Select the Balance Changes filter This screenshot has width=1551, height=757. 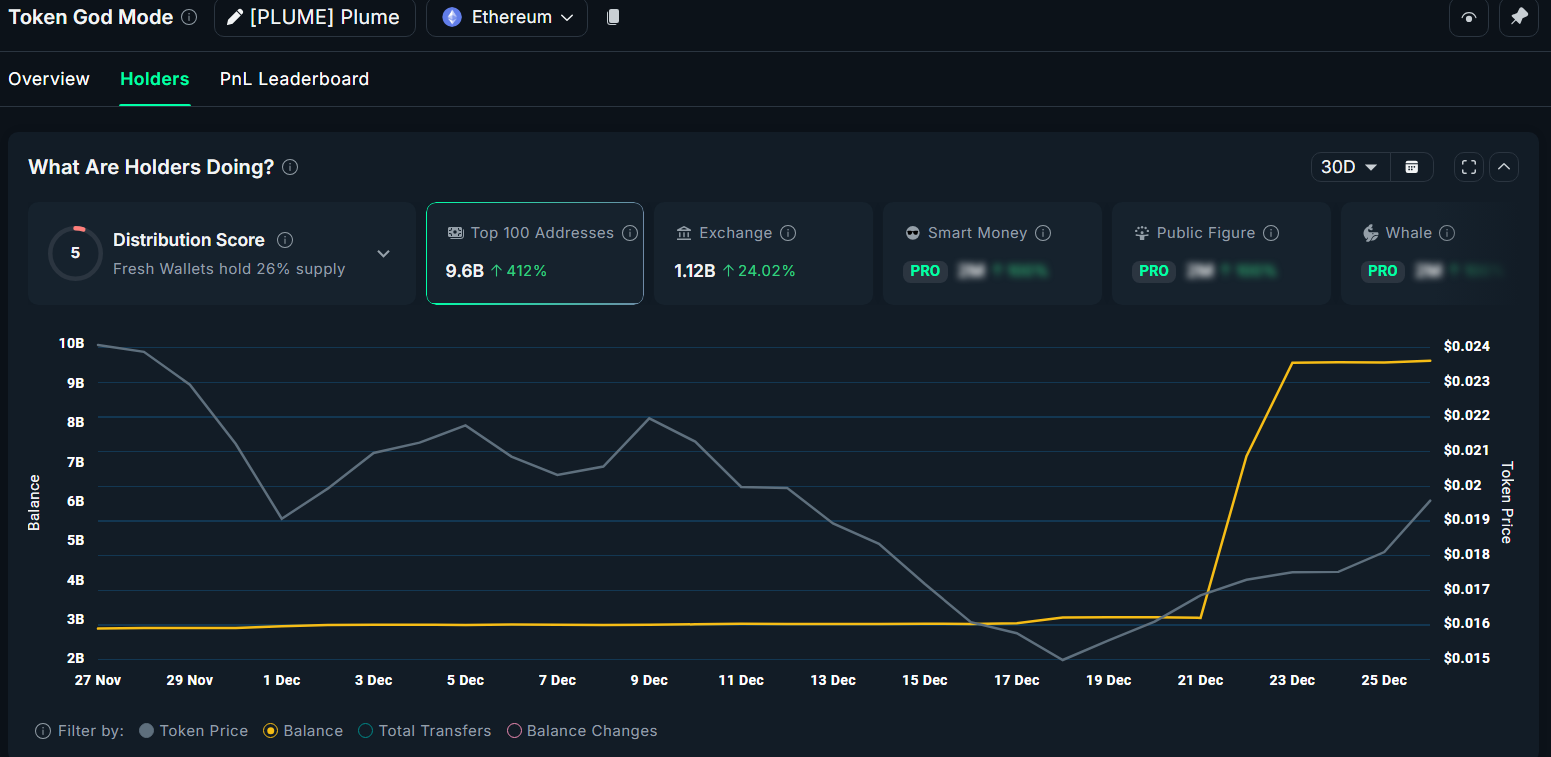(x=514, y=731)
